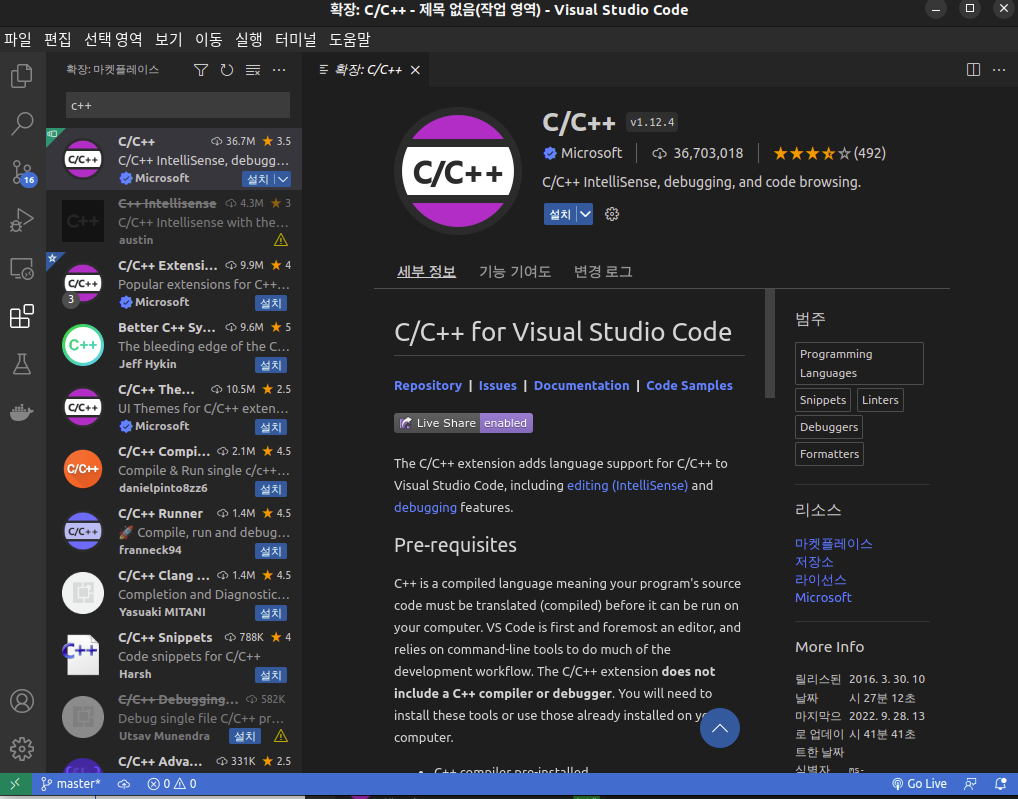This screenshot has width=1018, height=799.
Task: Open the Code Samples link
Action: (x=689, y=386)
